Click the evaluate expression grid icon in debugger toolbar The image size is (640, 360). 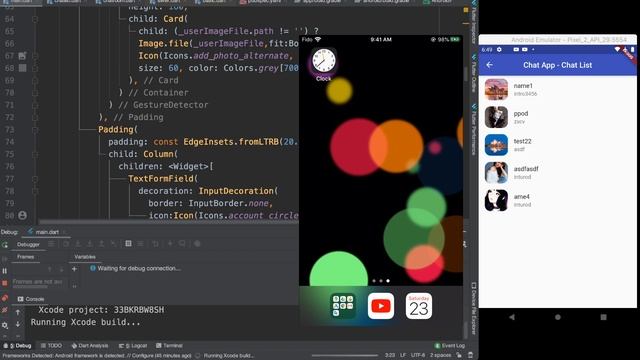128,244
